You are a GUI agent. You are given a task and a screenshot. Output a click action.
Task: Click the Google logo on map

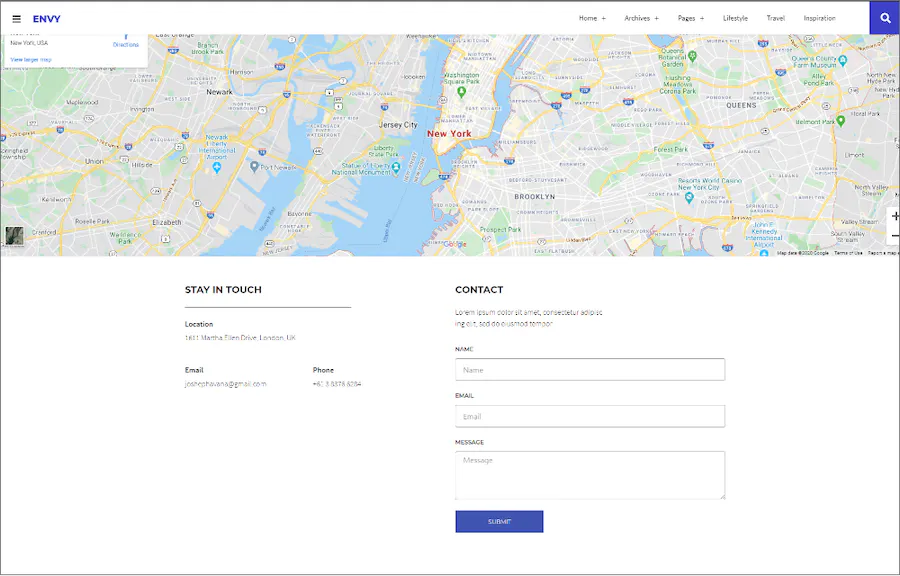click(x=455, y=244)
